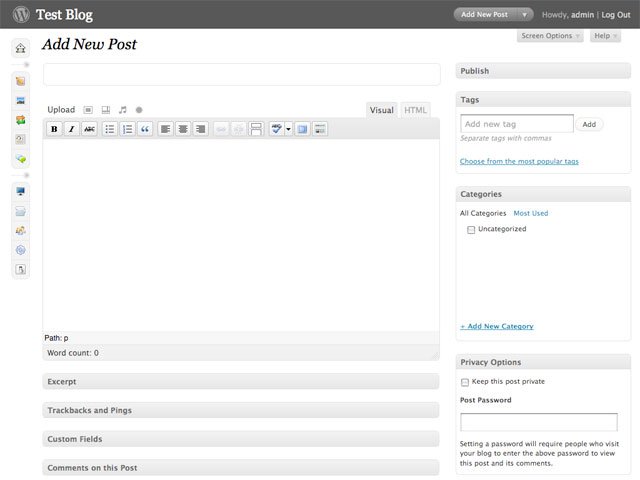Click the Add Media round upload icon

[139, 110]
